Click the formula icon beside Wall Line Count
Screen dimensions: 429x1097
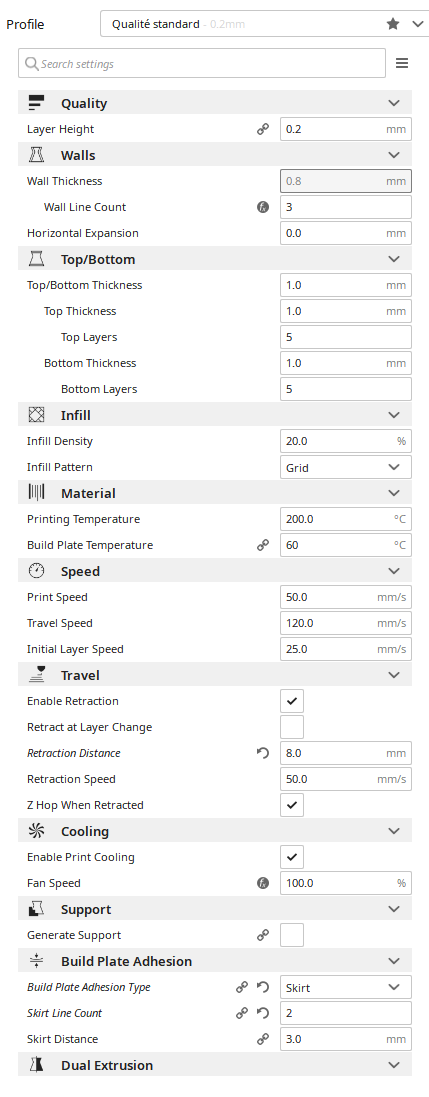263,207
